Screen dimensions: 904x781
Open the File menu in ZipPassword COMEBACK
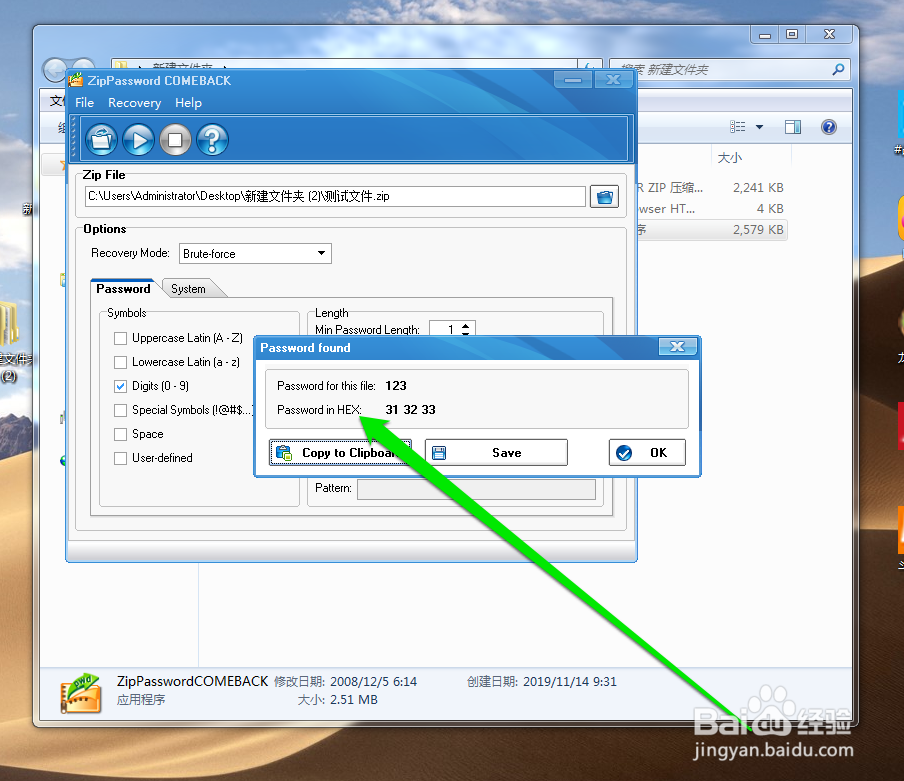(84, 103)
